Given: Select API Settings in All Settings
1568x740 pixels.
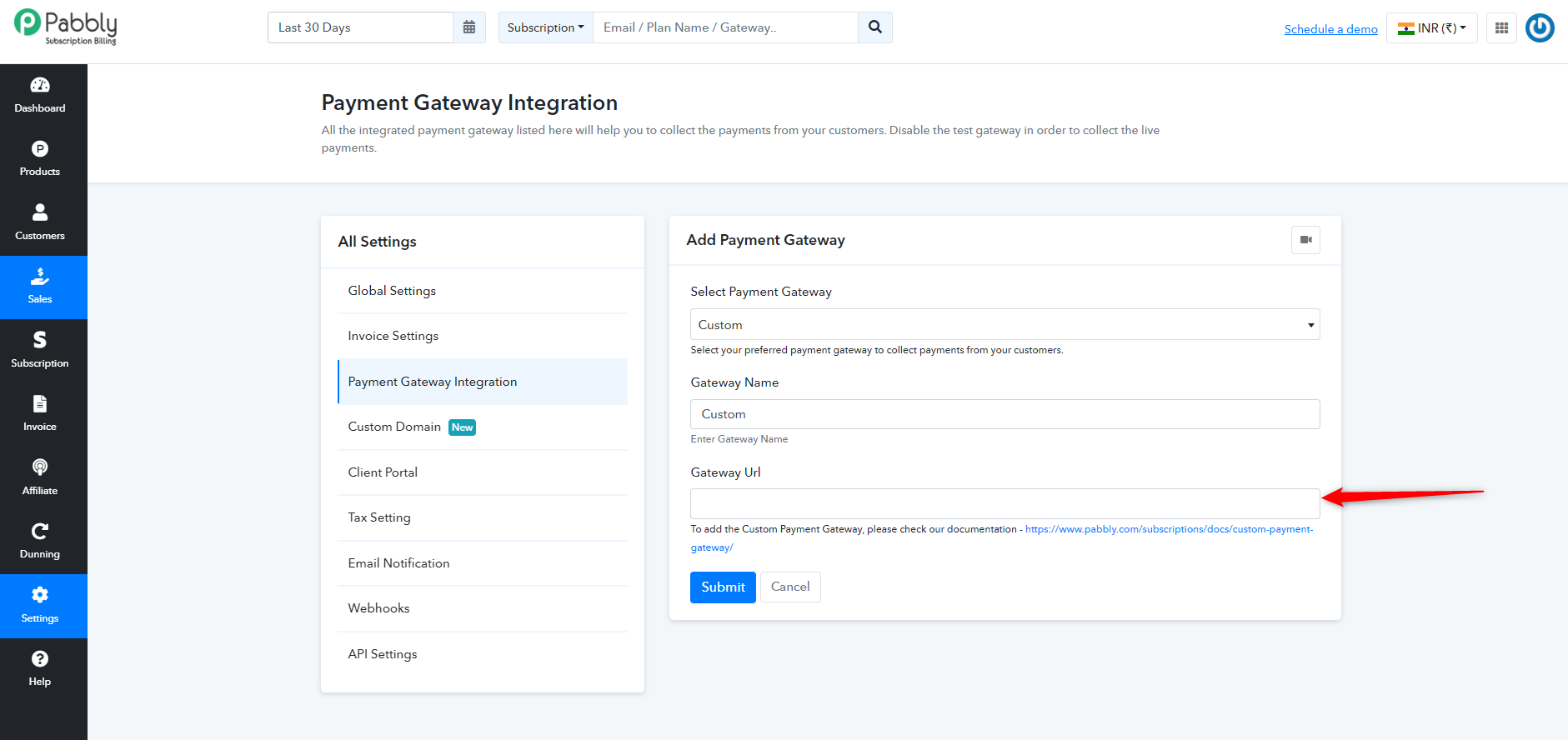Looking at the screenshot, I should point(483,654).
